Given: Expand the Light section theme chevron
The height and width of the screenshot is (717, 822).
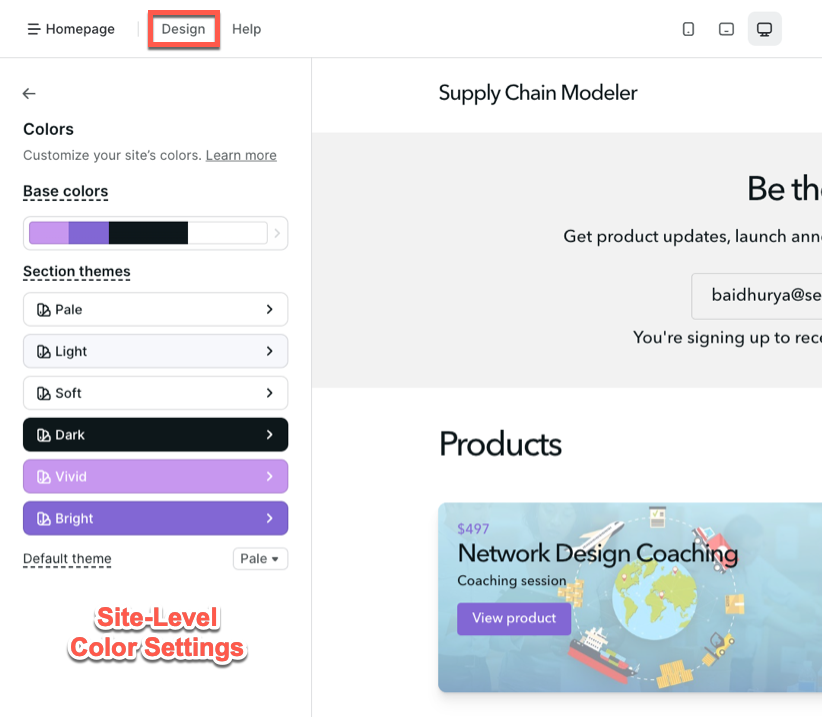Looking at the screenshot, I should coord(269,351).
